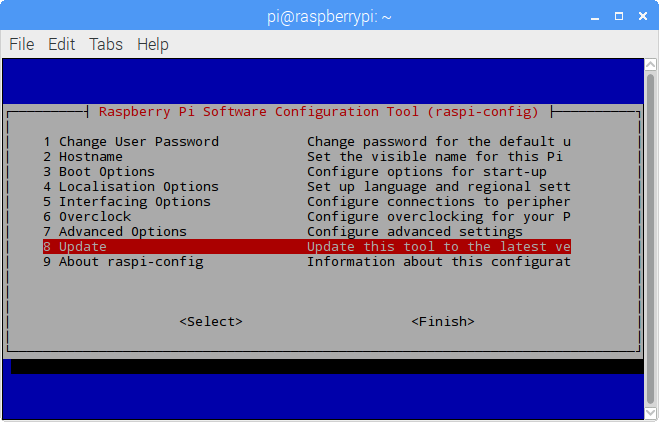
Task: Click the scrollbar down arrow
Action: (651, 413)
